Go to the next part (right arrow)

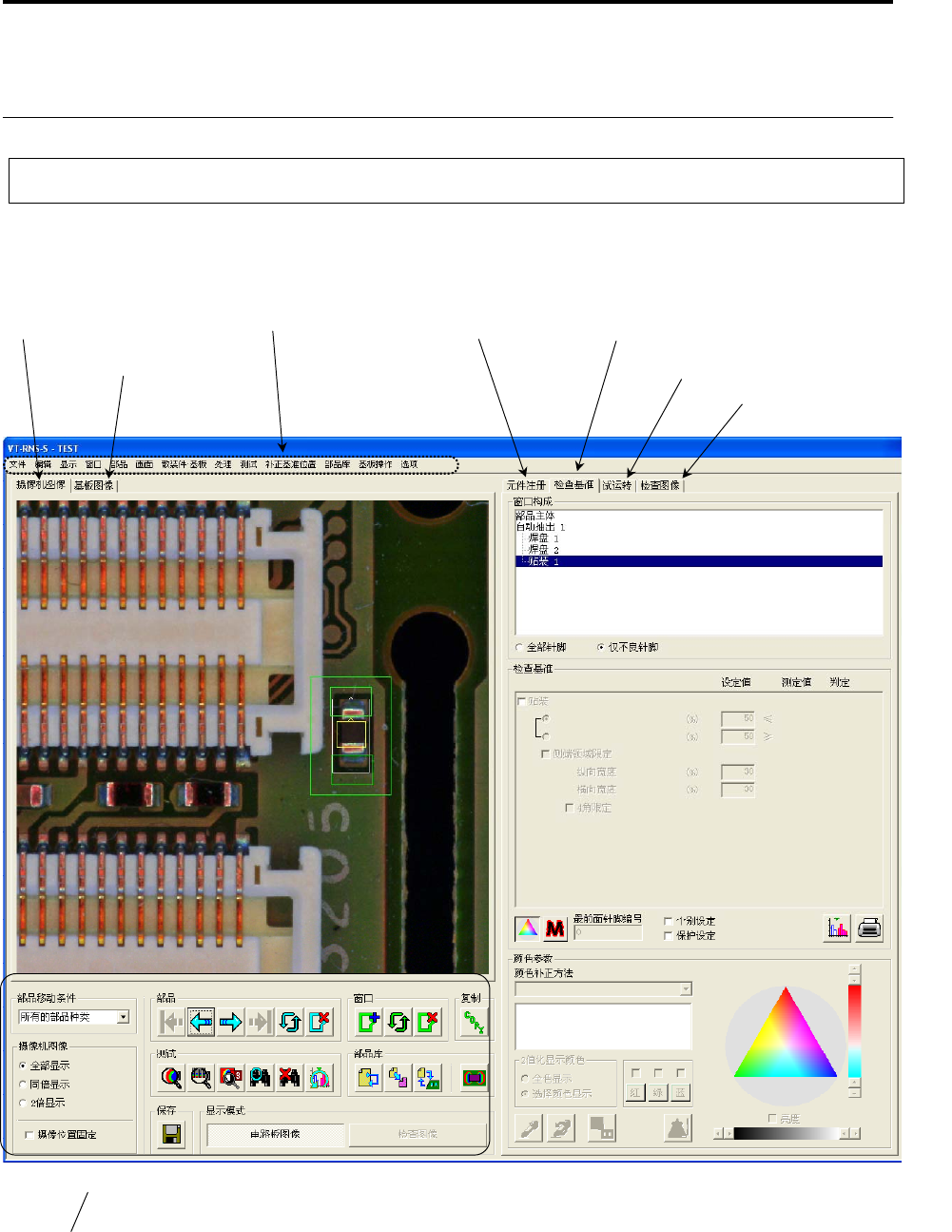(230, 1022)
